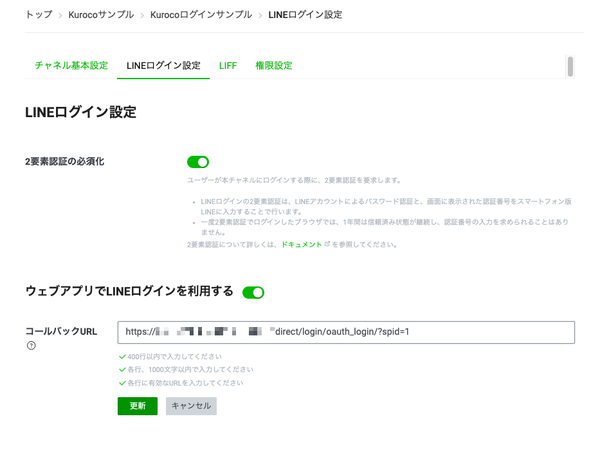Focus the コールバックURL input field
The height and width of the screenshot is (468, 600).
346,332
